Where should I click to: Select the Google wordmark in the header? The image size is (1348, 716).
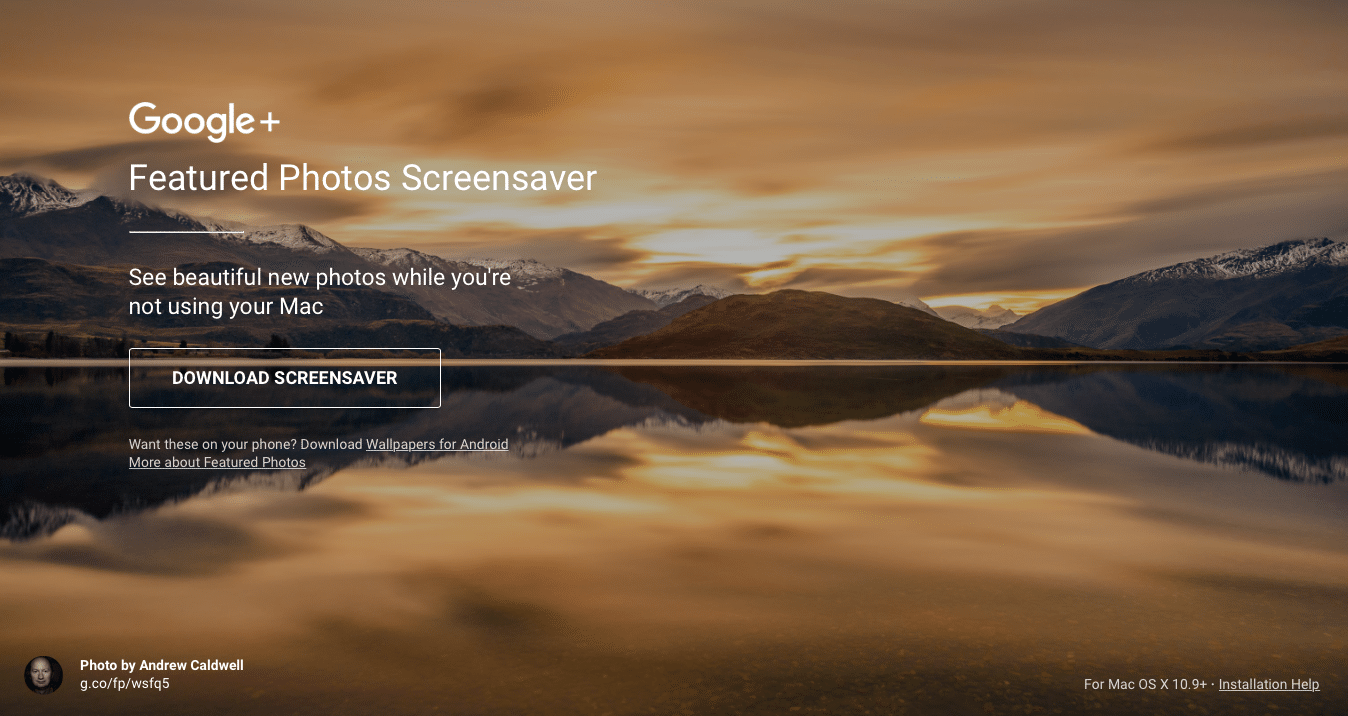coord(190,121)
